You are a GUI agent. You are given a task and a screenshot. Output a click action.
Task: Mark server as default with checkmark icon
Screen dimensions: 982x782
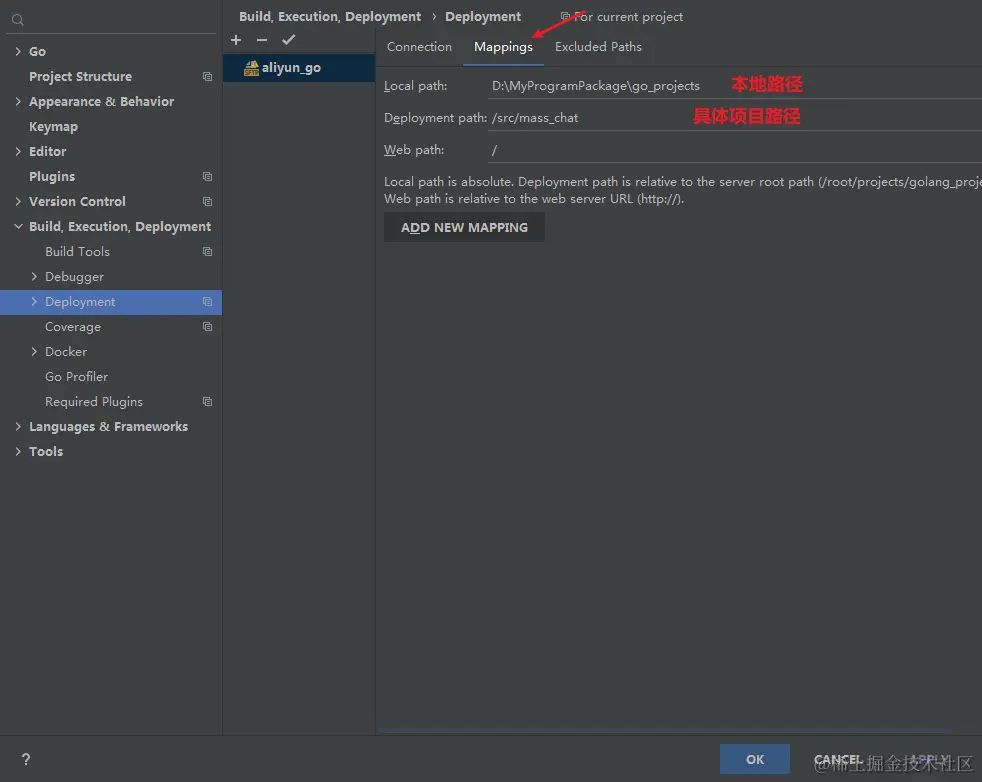pyautogui.click(x=288, y=40)
